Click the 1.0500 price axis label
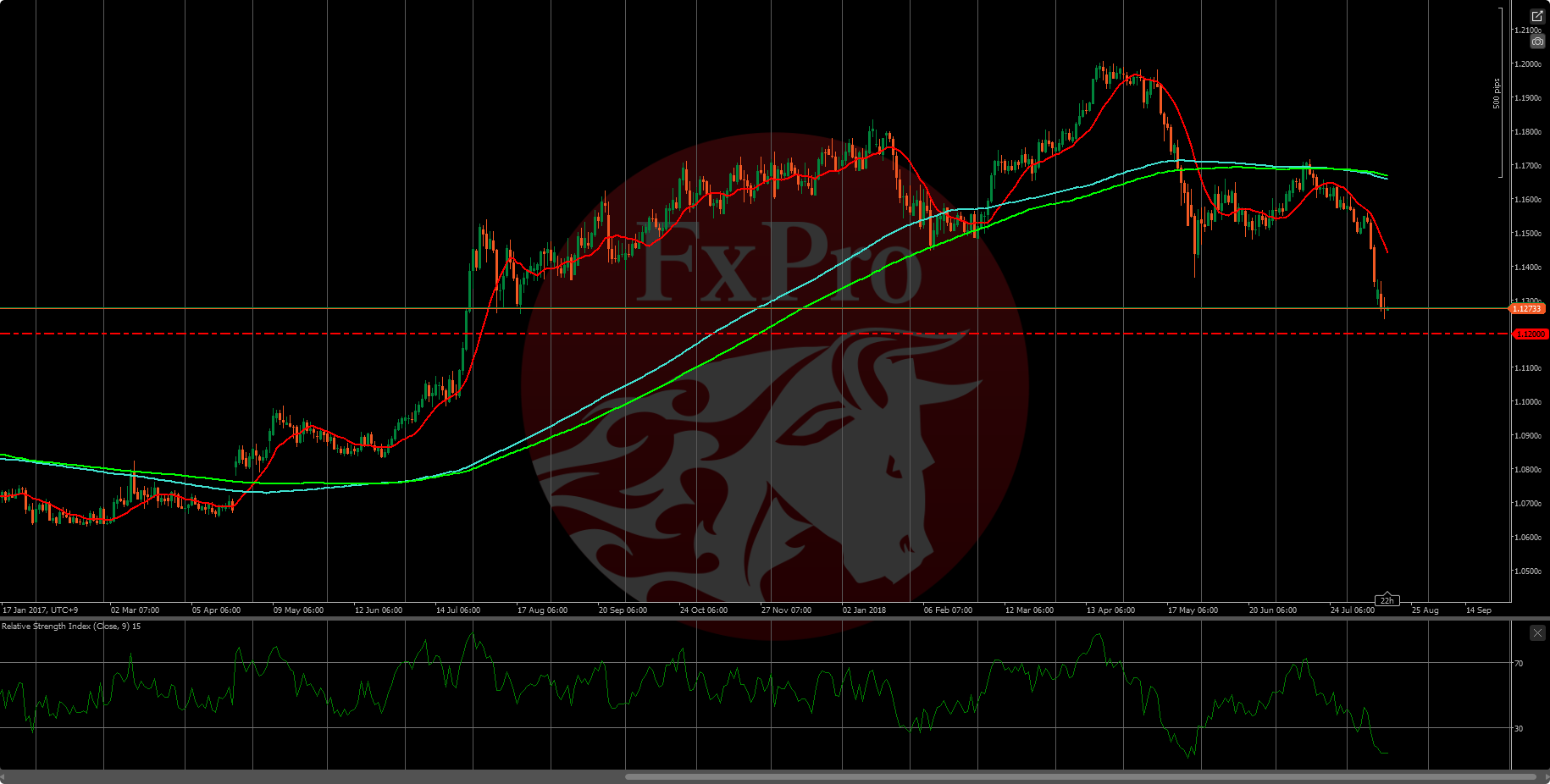 (x=1528, y=571)
